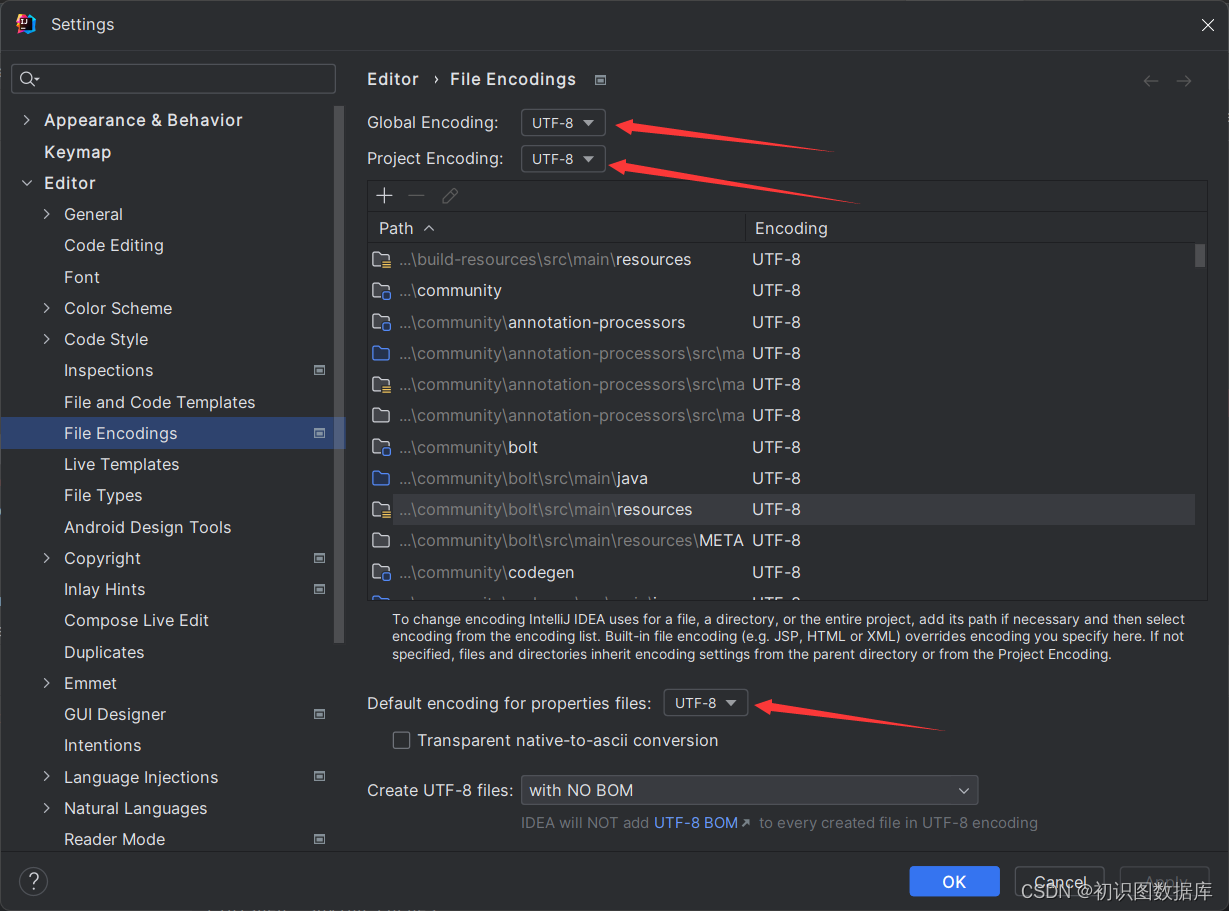Click the encoding table vertical scrollbar
Image resolution: width=1229 pixels, height=911 pixels.
pos(1200,256)
